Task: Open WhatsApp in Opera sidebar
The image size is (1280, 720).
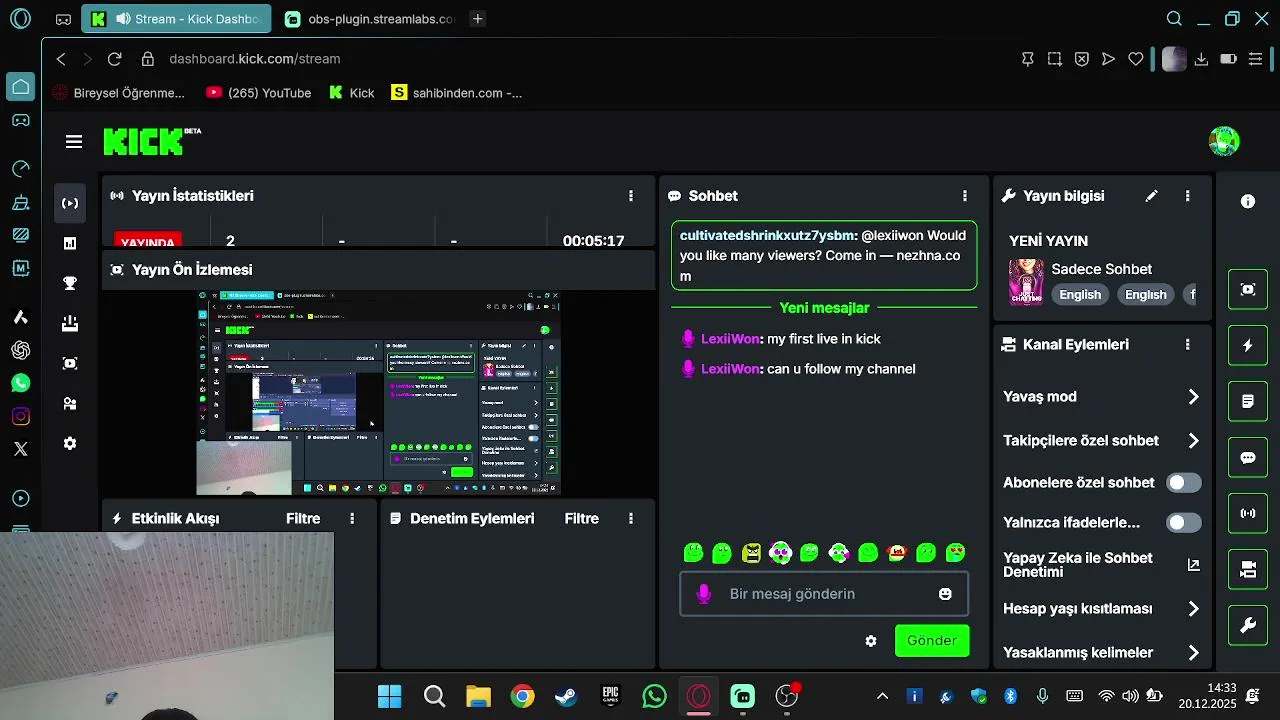Action: [x=20, y=383]
